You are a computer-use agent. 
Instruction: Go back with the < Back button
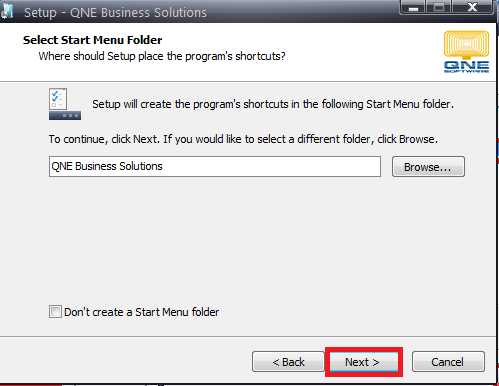point(288,362)
